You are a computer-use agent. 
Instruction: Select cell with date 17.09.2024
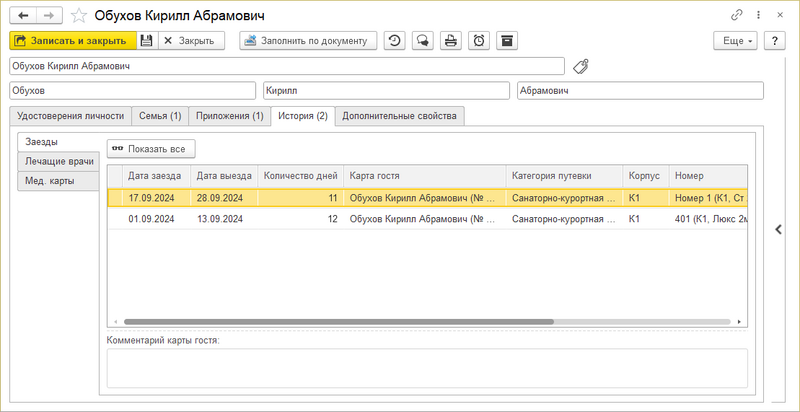point(156,198)
